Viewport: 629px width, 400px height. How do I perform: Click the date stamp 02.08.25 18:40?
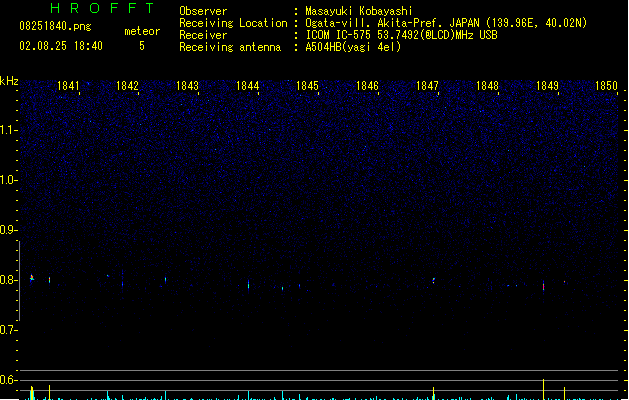pyautogui.click(x=61, y=46)
